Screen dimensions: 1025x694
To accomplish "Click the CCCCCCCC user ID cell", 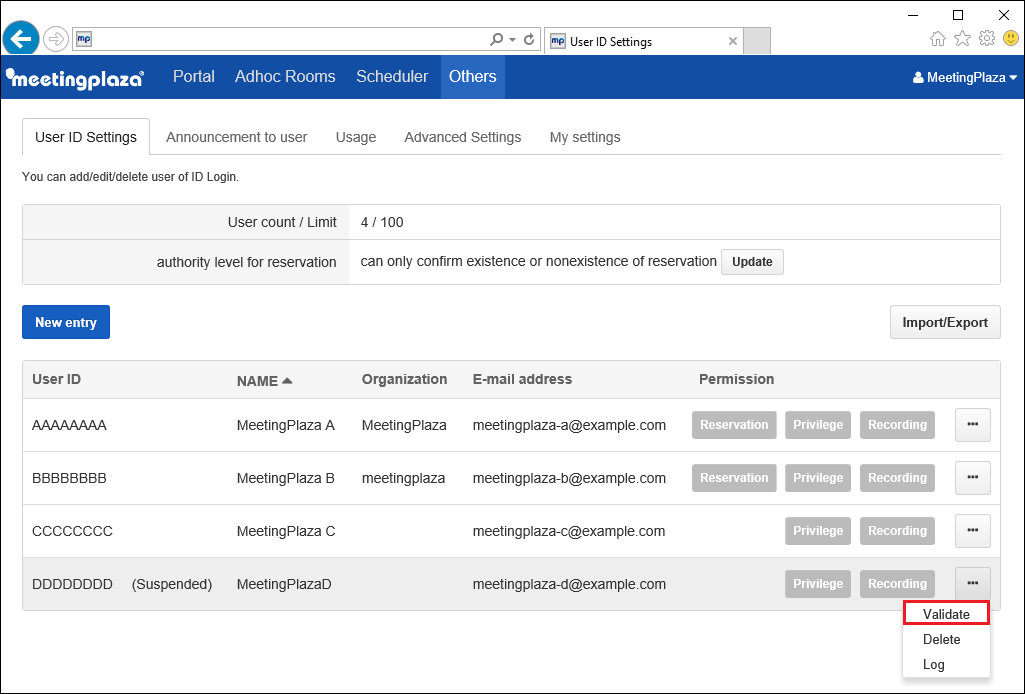I will pyautogui.click(x=72, y=531).
